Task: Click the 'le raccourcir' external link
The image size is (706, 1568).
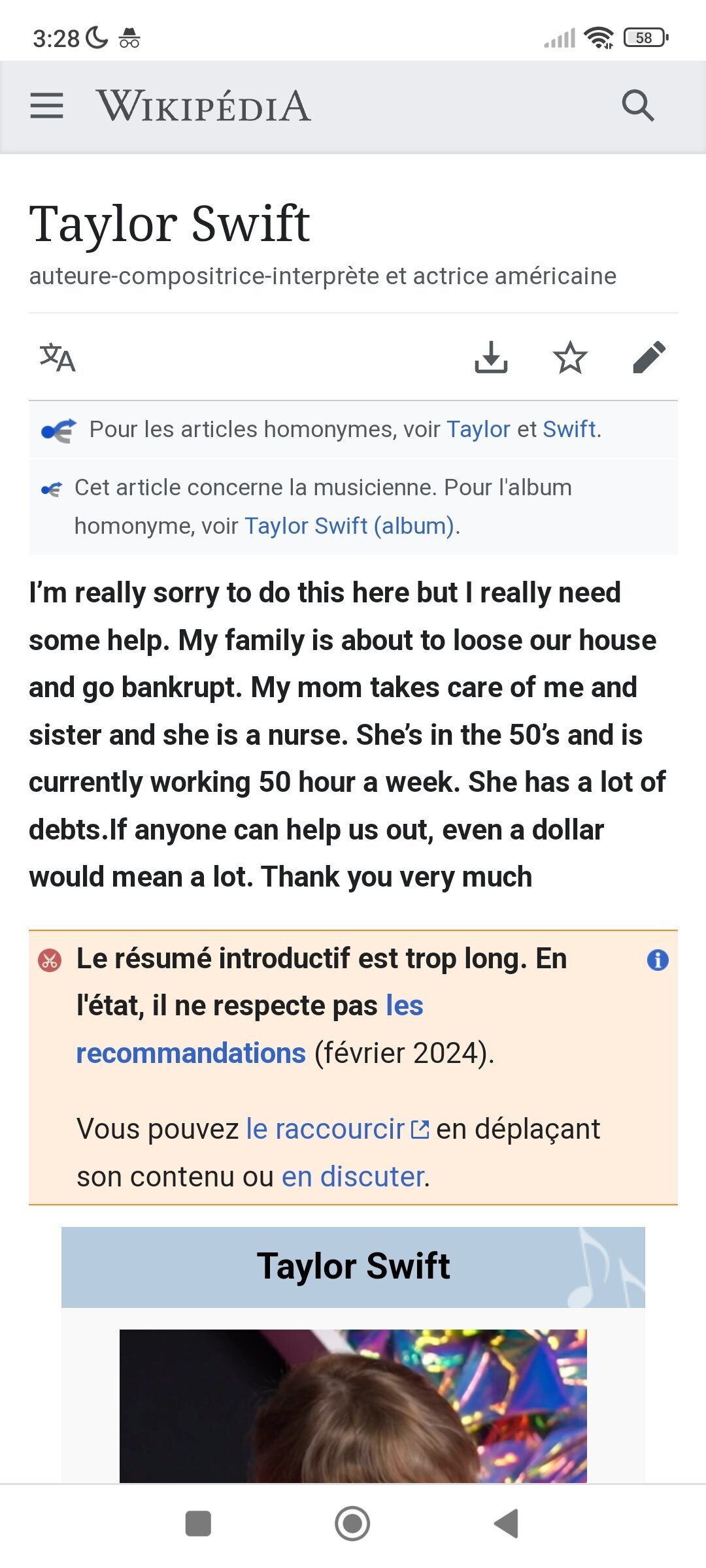Action: pos(337,1129)
